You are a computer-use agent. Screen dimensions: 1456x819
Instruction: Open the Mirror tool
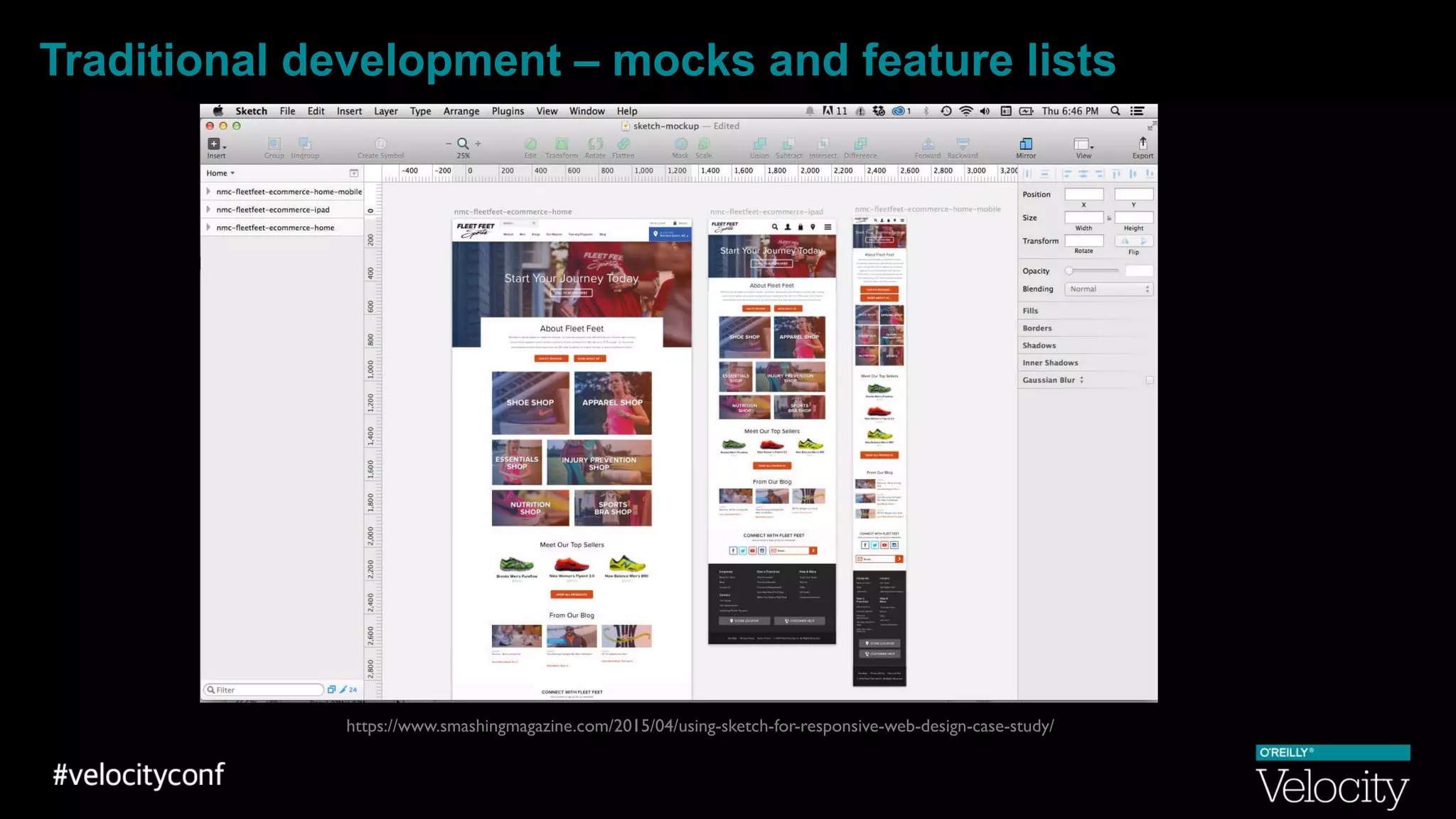1026,147
